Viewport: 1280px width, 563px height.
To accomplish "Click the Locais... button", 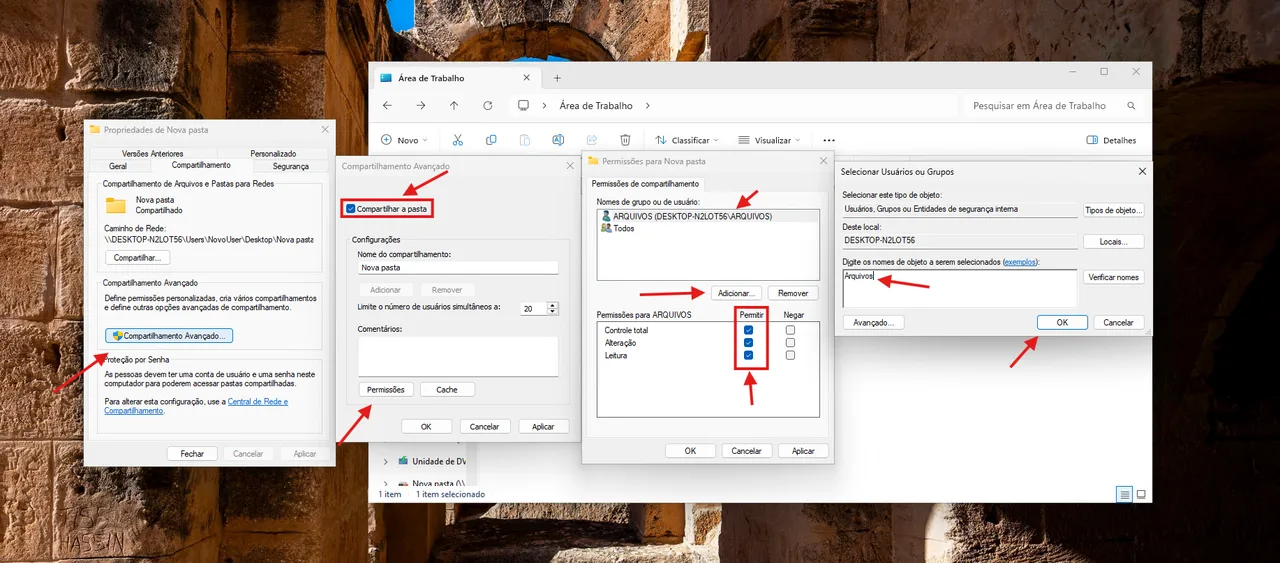I will click(x=1114, y=241).
